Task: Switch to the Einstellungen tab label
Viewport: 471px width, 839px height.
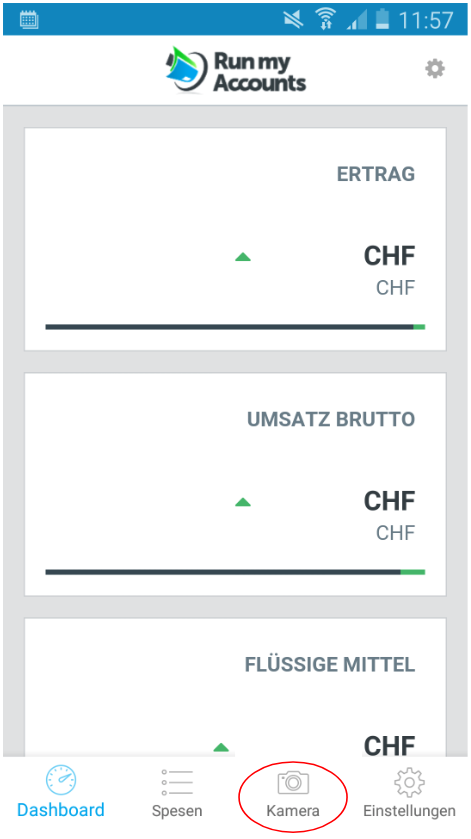Action: pos(409,811)
